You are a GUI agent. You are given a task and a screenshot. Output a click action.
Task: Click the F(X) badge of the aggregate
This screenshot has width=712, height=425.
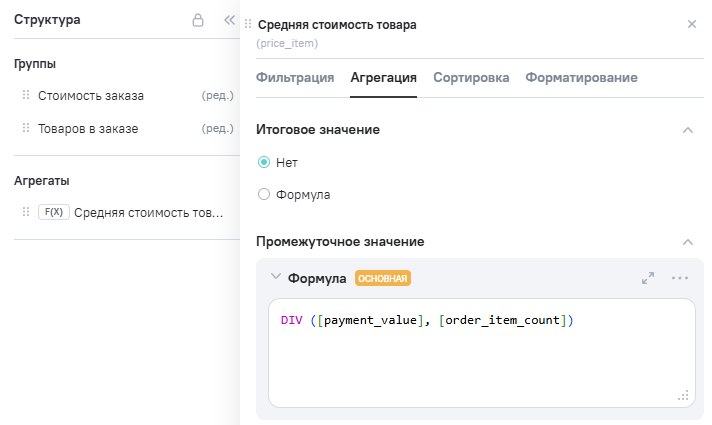[53, 213]
